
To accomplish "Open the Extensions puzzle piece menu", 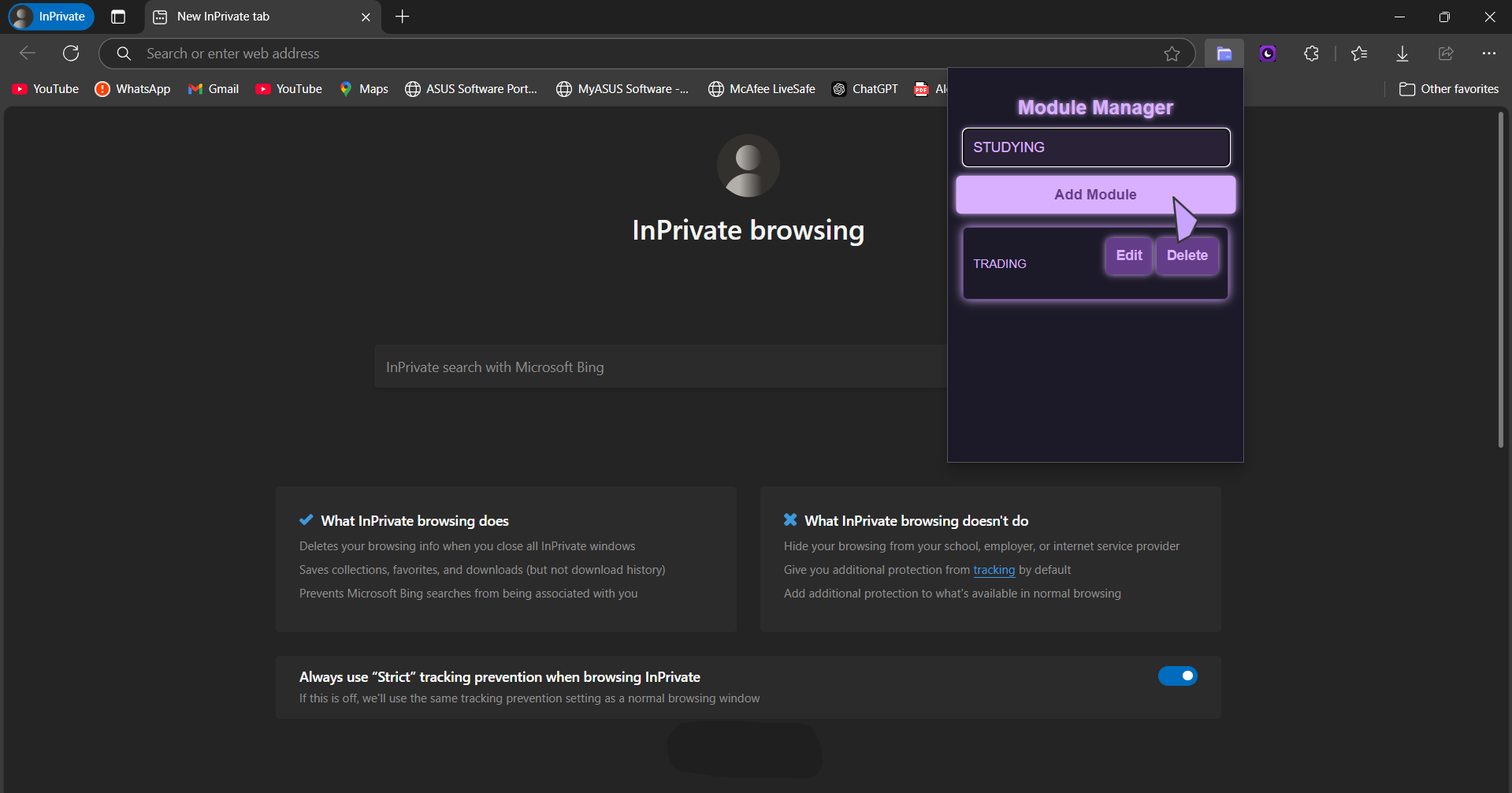I will (1311, 53).
